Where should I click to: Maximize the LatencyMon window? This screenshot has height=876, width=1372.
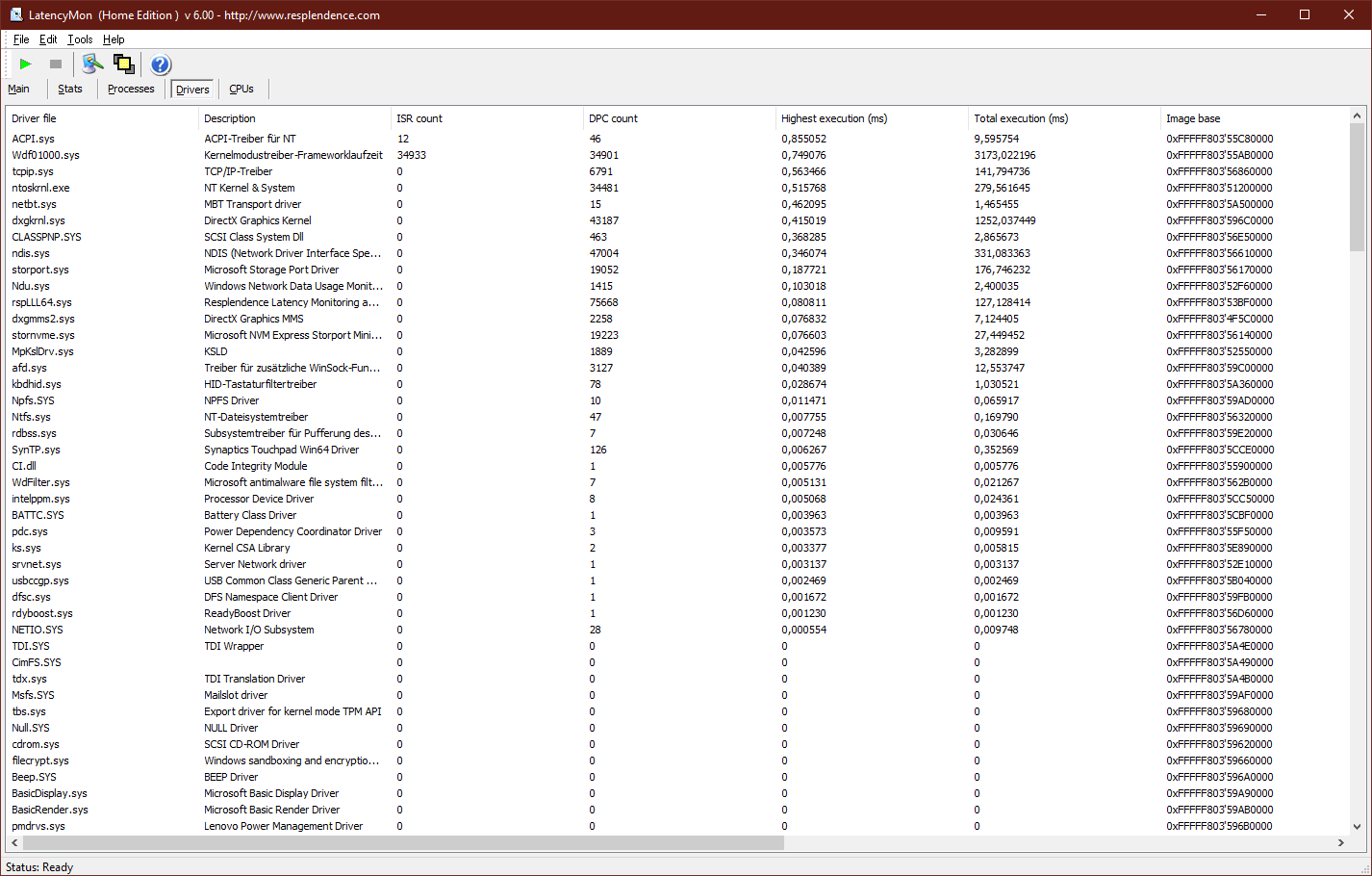1305,14
